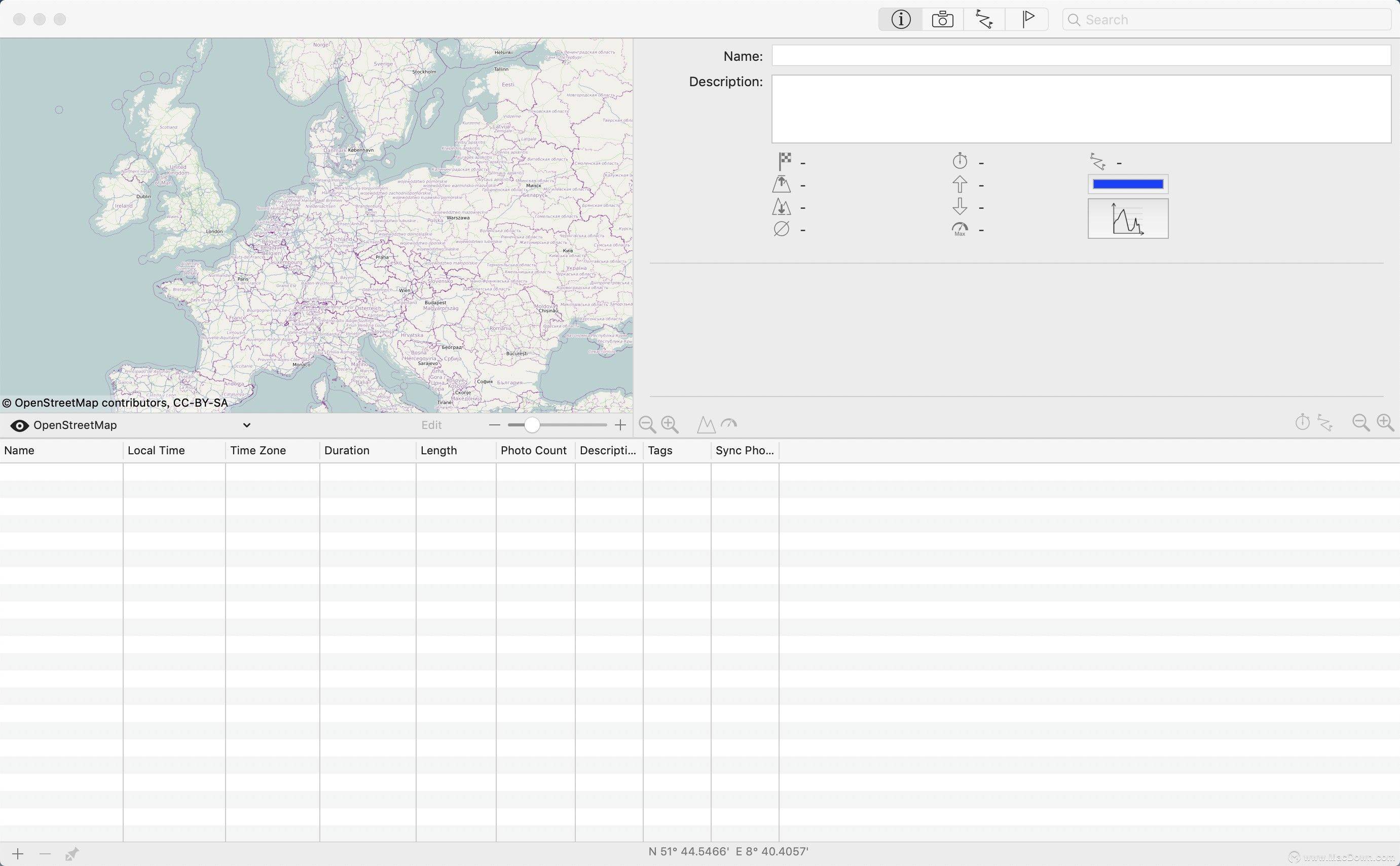Zoom in using the magnify icon
The image size is (1400, 866).
point(670,424)
